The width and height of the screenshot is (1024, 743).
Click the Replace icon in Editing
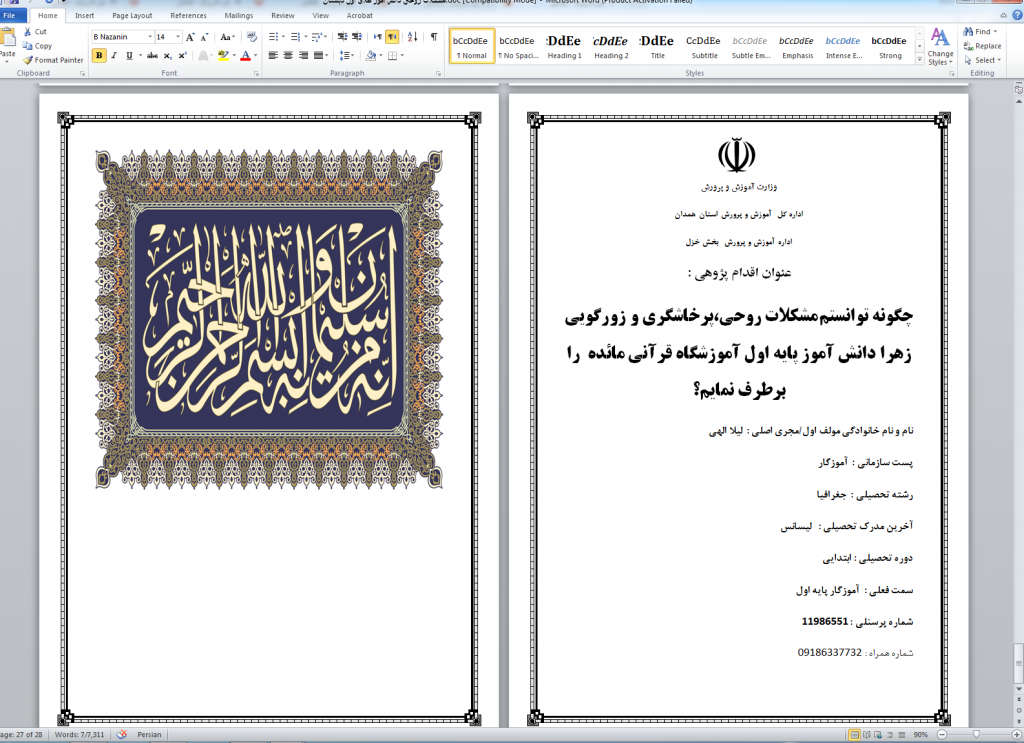(x=968, y=46)
